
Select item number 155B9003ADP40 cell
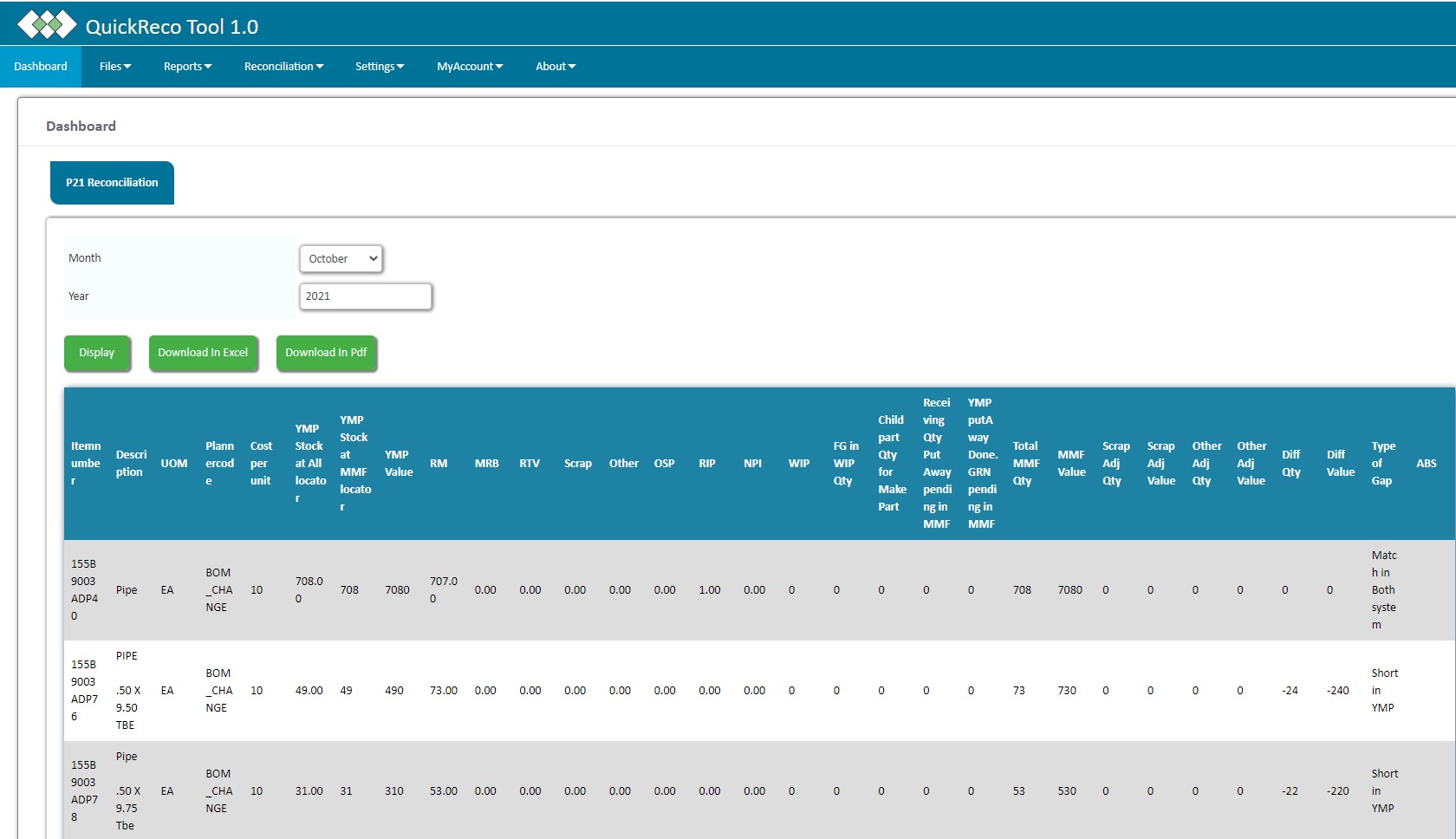pos(84,590)
